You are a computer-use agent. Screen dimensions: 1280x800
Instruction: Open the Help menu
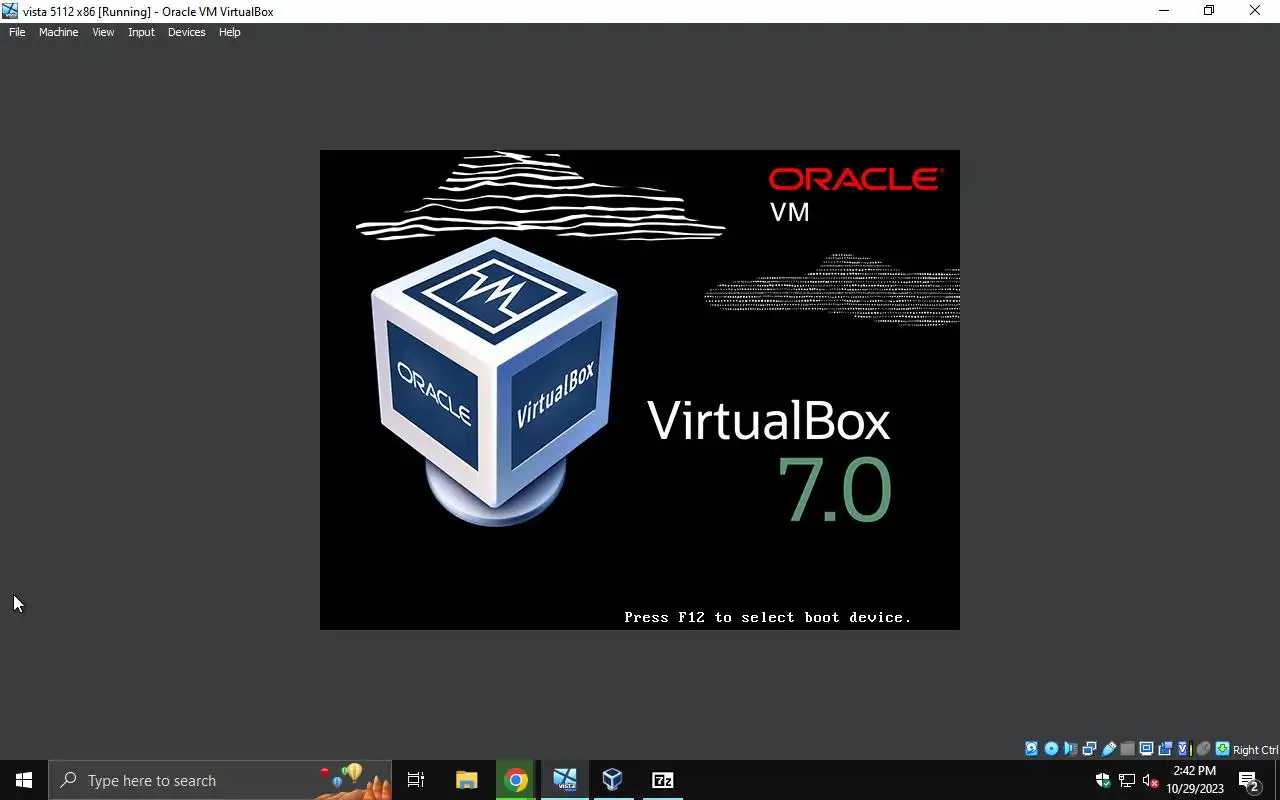tap(230, 32)
